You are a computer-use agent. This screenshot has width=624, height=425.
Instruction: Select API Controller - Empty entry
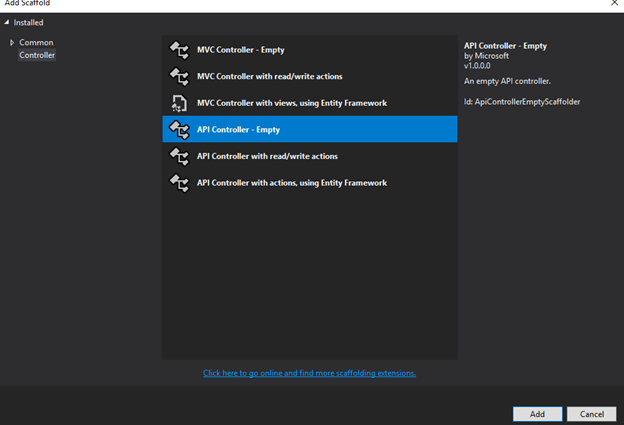coord(310,129)
